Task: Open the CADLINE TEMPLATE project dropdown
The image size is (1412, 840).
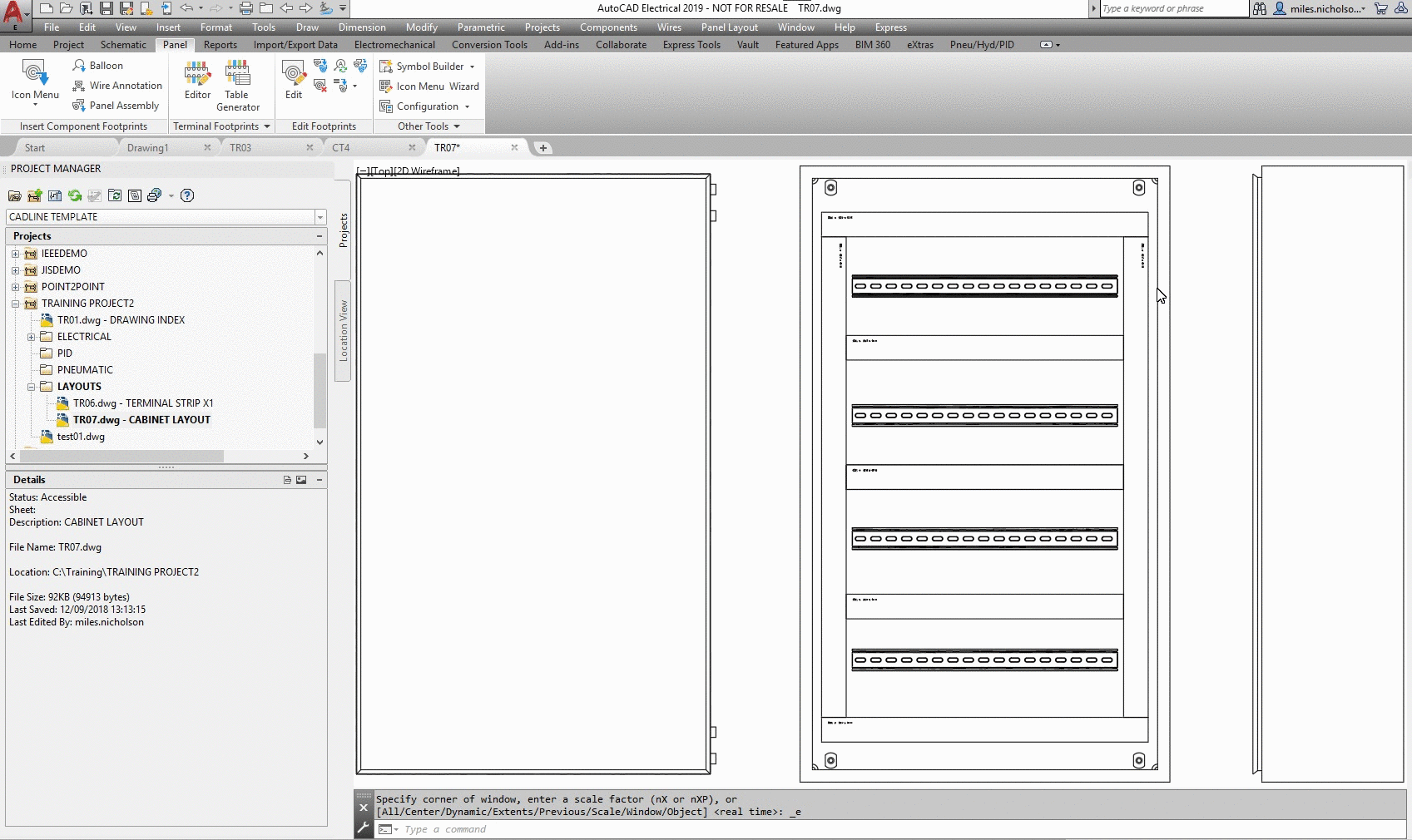Action: (x=320, y=217)
